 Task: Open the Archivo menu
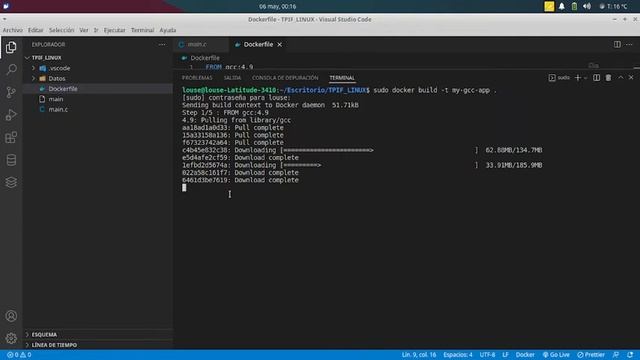pos(13,30)
